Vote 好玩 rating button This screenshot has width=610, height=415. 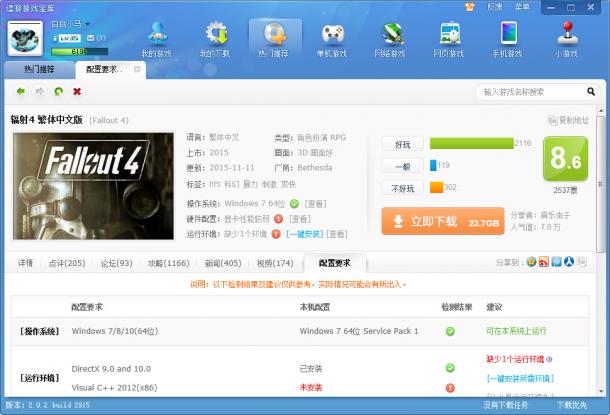(x=403, y=144)
